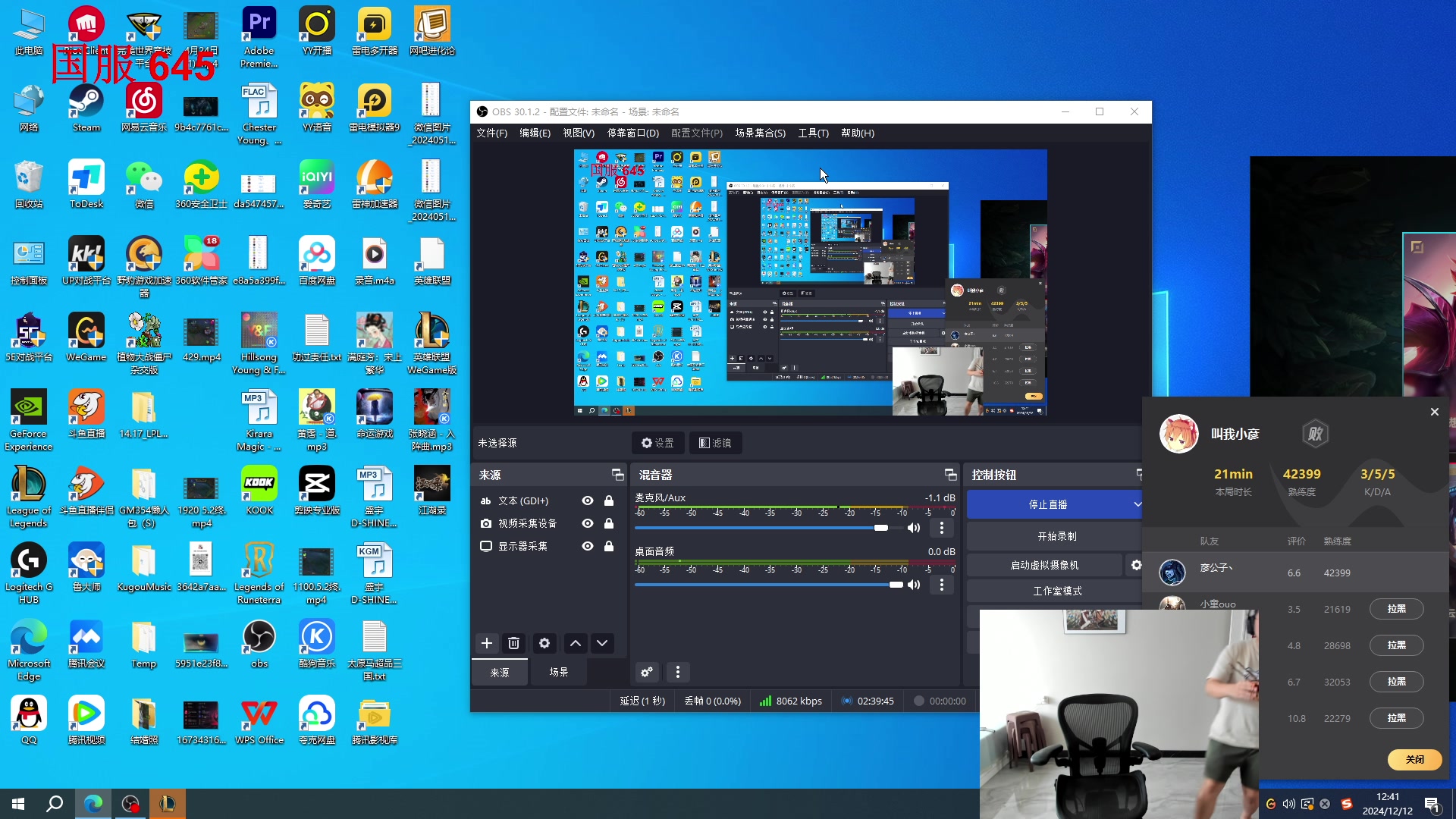This screenshot has width=1456, height=819.
Task: Open the 停靠窗口(D) menu
Action: click(633, 133)
